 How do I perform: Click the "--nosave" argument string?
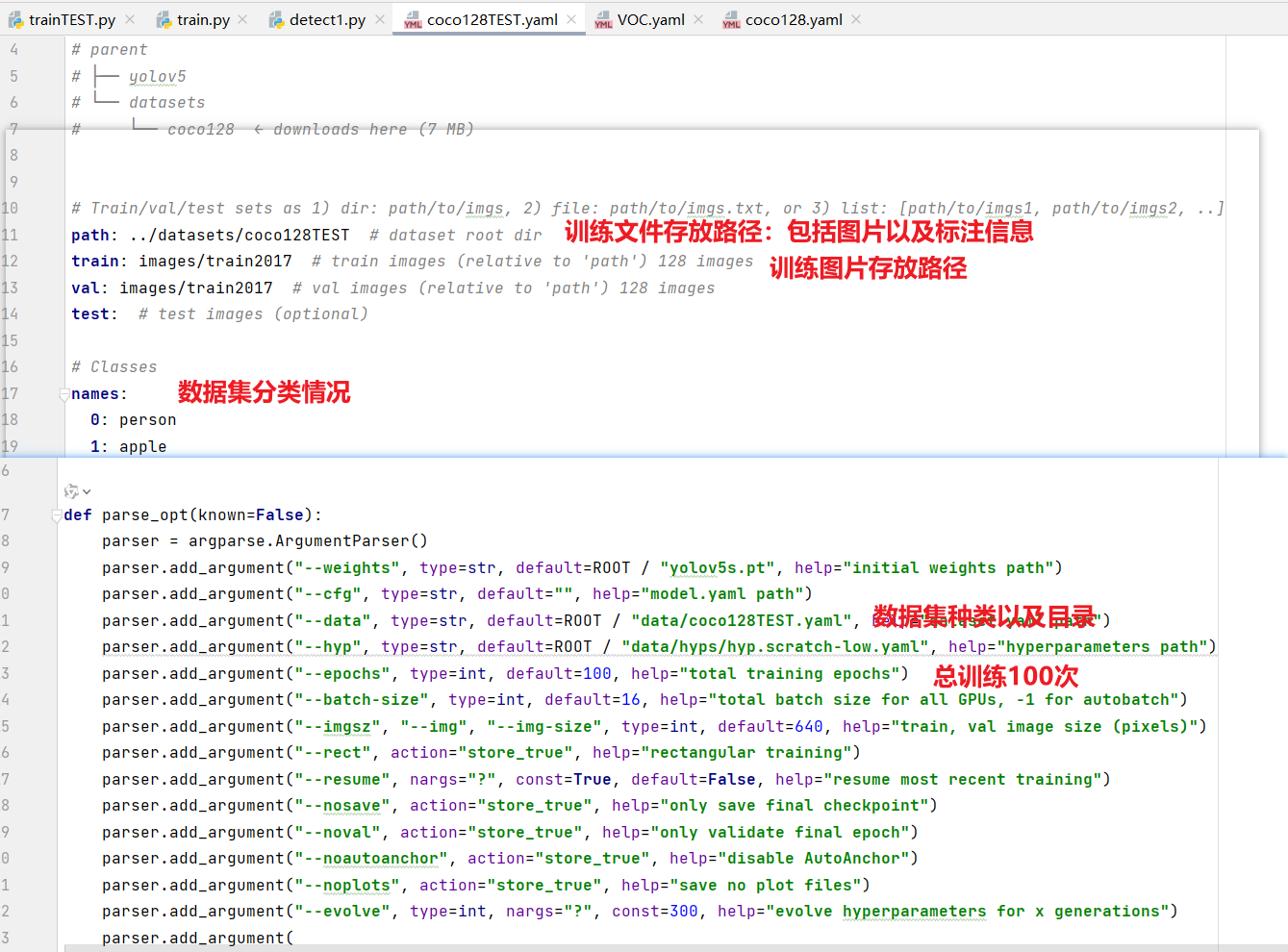[x=342, y=806]
